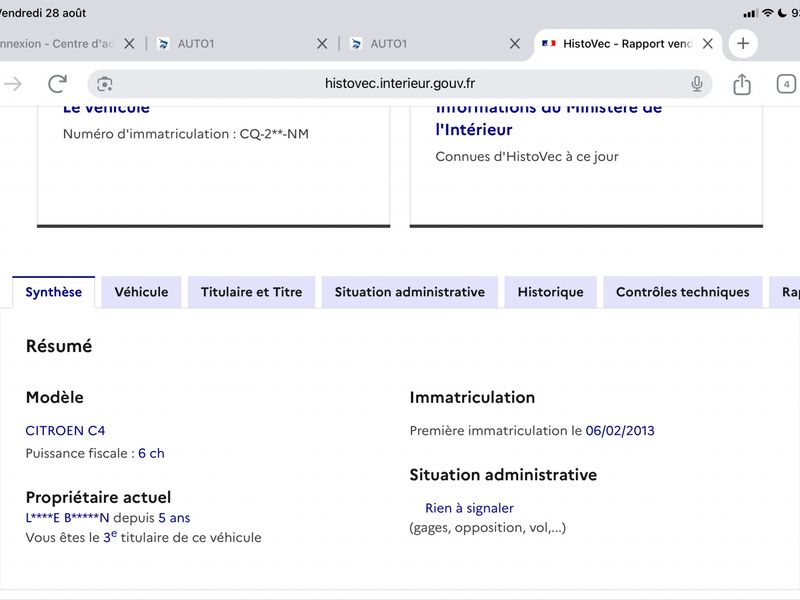800x600 pixels.
Task: Open the share sheet icon
Action: (x=742, y=84)
